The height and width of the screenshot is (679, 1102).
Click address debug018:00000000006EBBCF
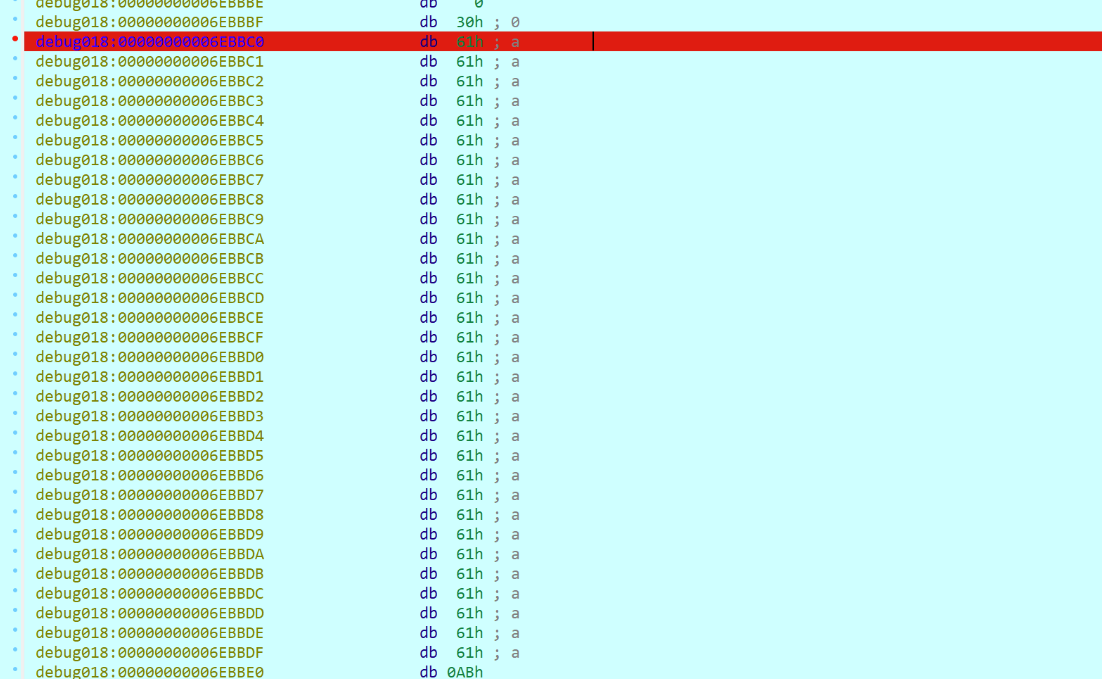pos(150,338)
